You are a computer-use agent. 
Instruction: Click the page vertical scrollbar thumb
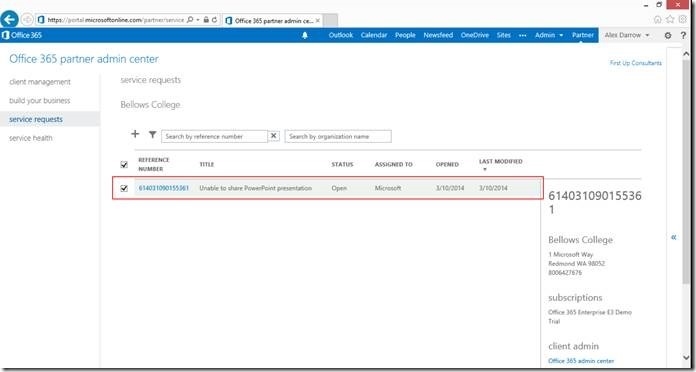point(687,171)
